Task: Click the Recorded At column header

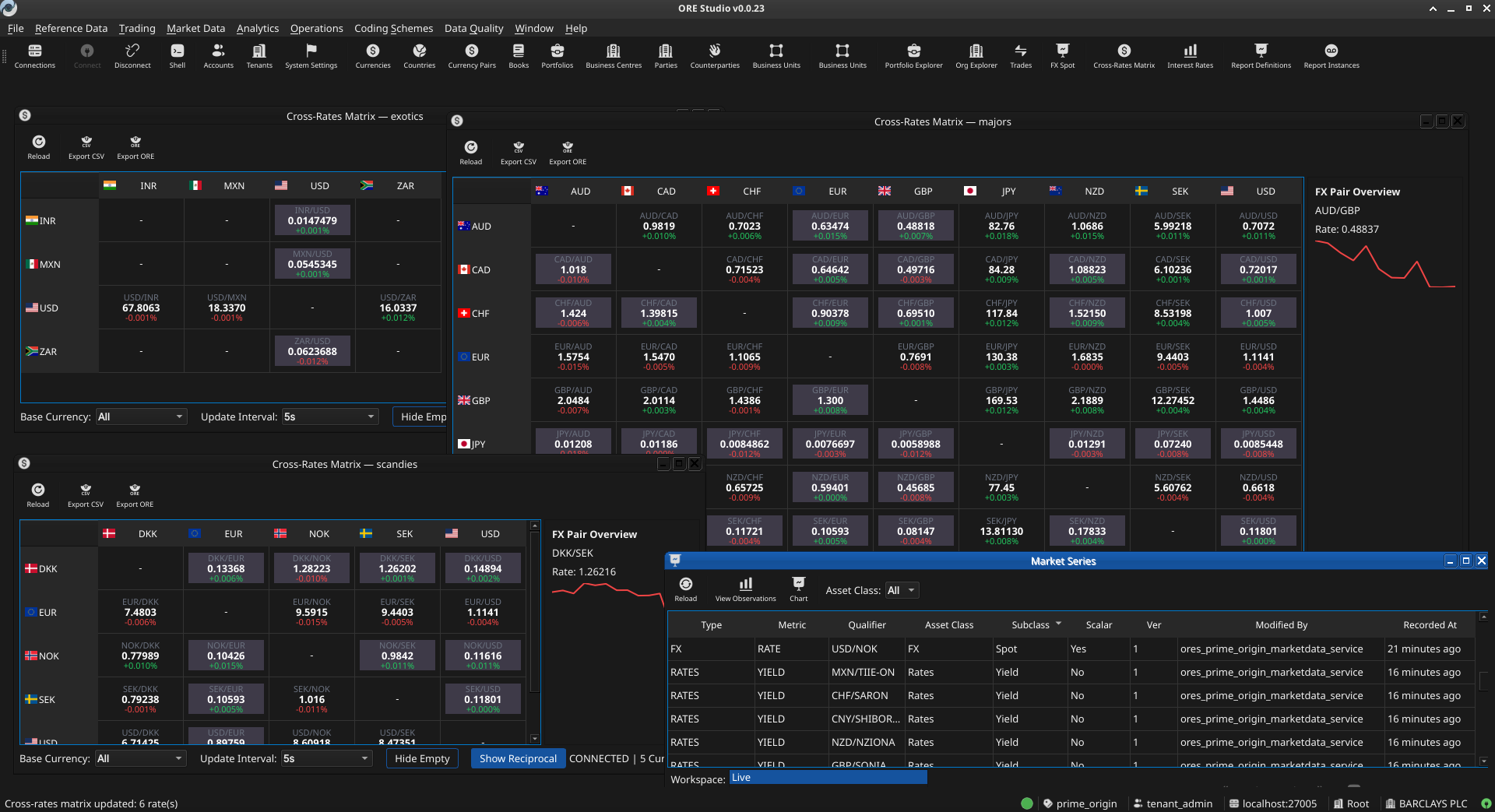Action: click(1430, 624)
